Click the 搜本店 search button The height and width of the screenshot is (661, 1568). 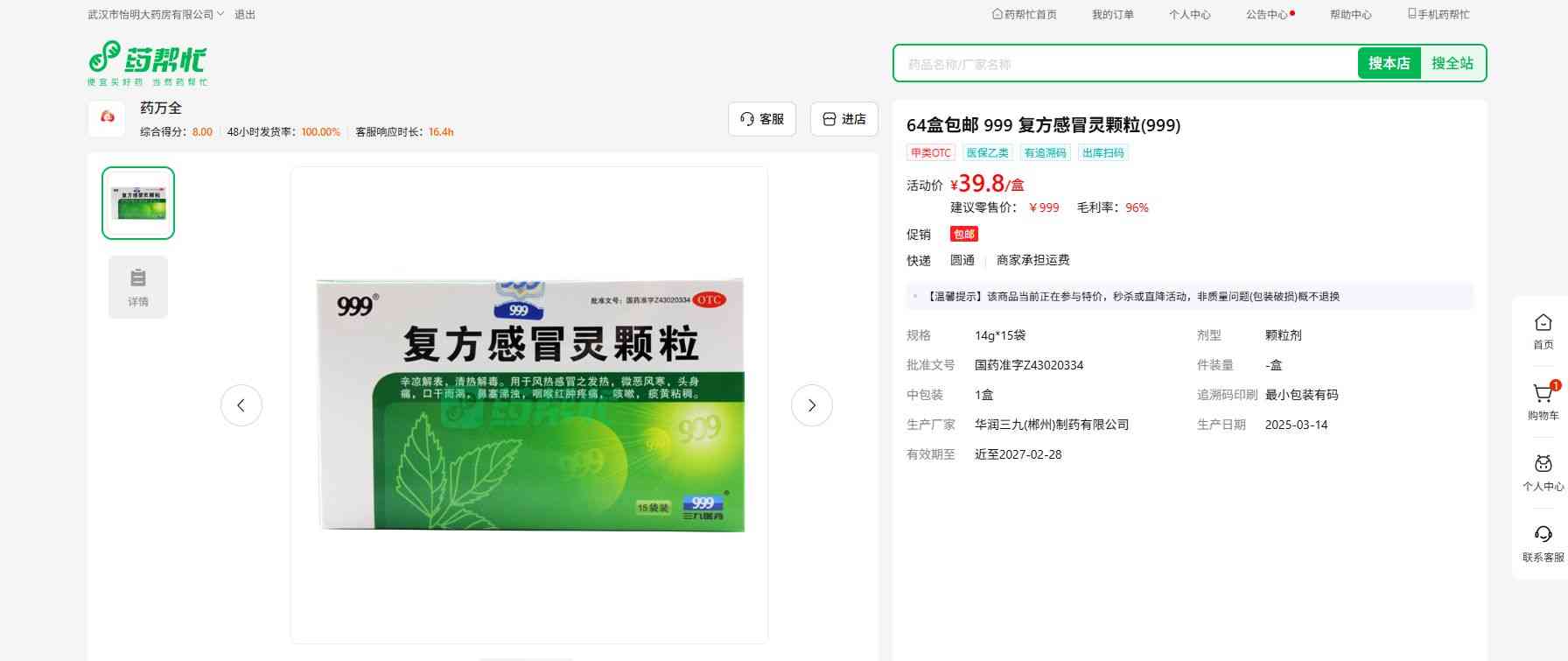[x=1389, y=63]
